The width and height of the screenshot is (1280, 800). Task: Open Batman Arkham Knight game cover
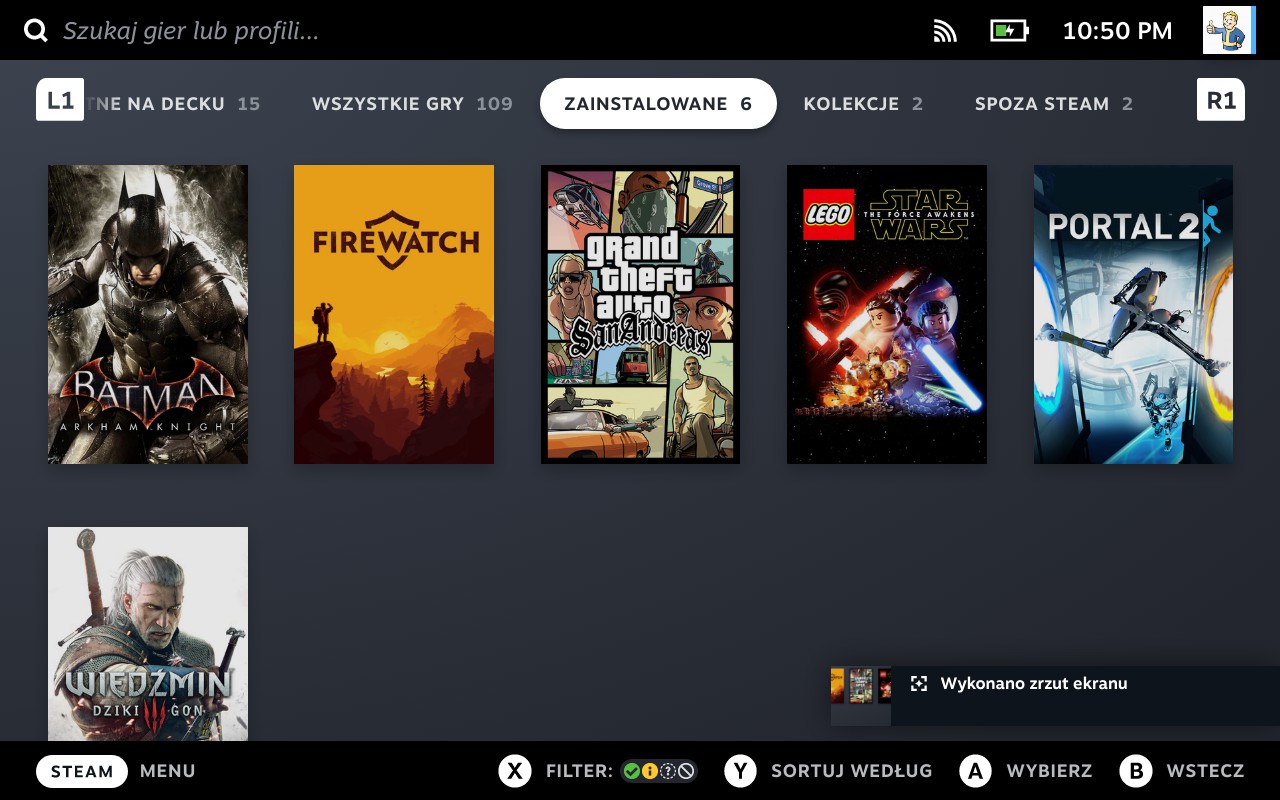[148, 314]
